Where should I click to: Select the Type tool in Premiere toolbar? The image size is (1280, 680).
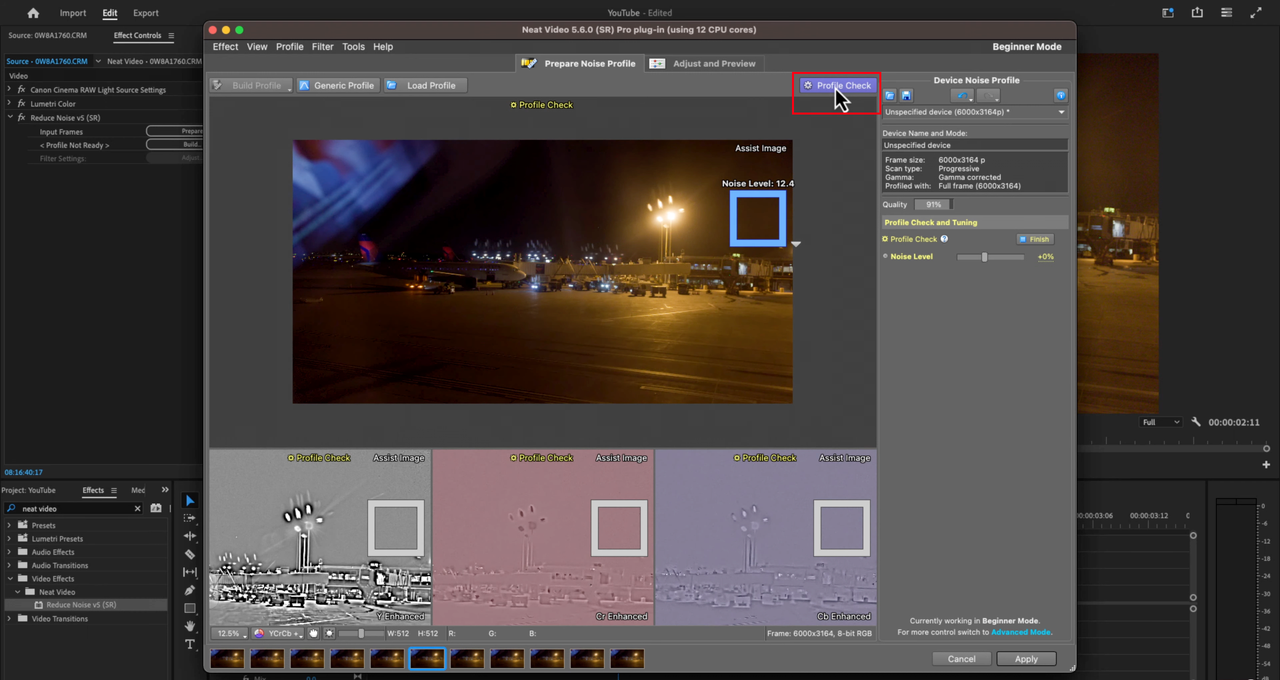pos(190,645)
